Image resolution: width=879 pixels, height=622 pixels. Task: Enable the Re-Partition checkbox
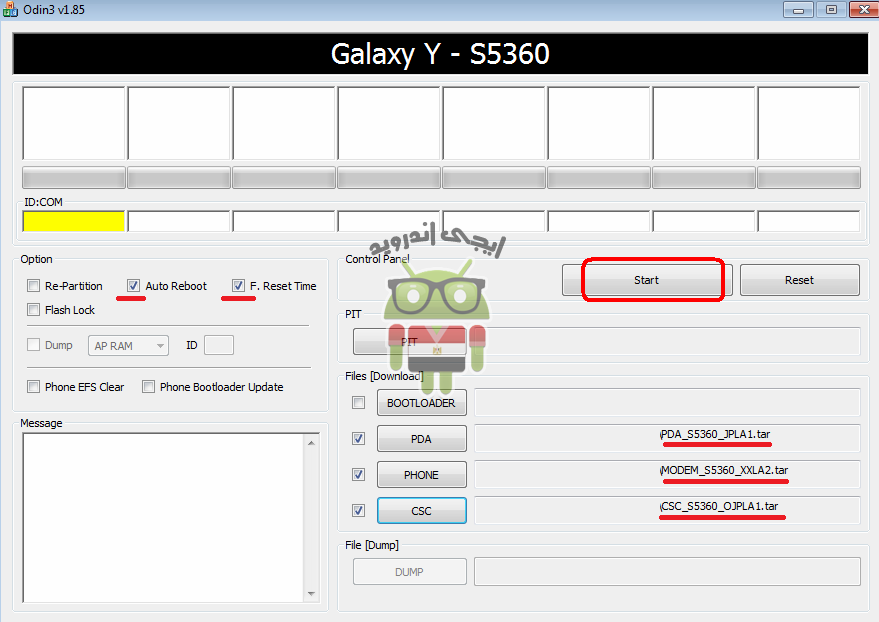pyautogui.click(x=34, y=286)
